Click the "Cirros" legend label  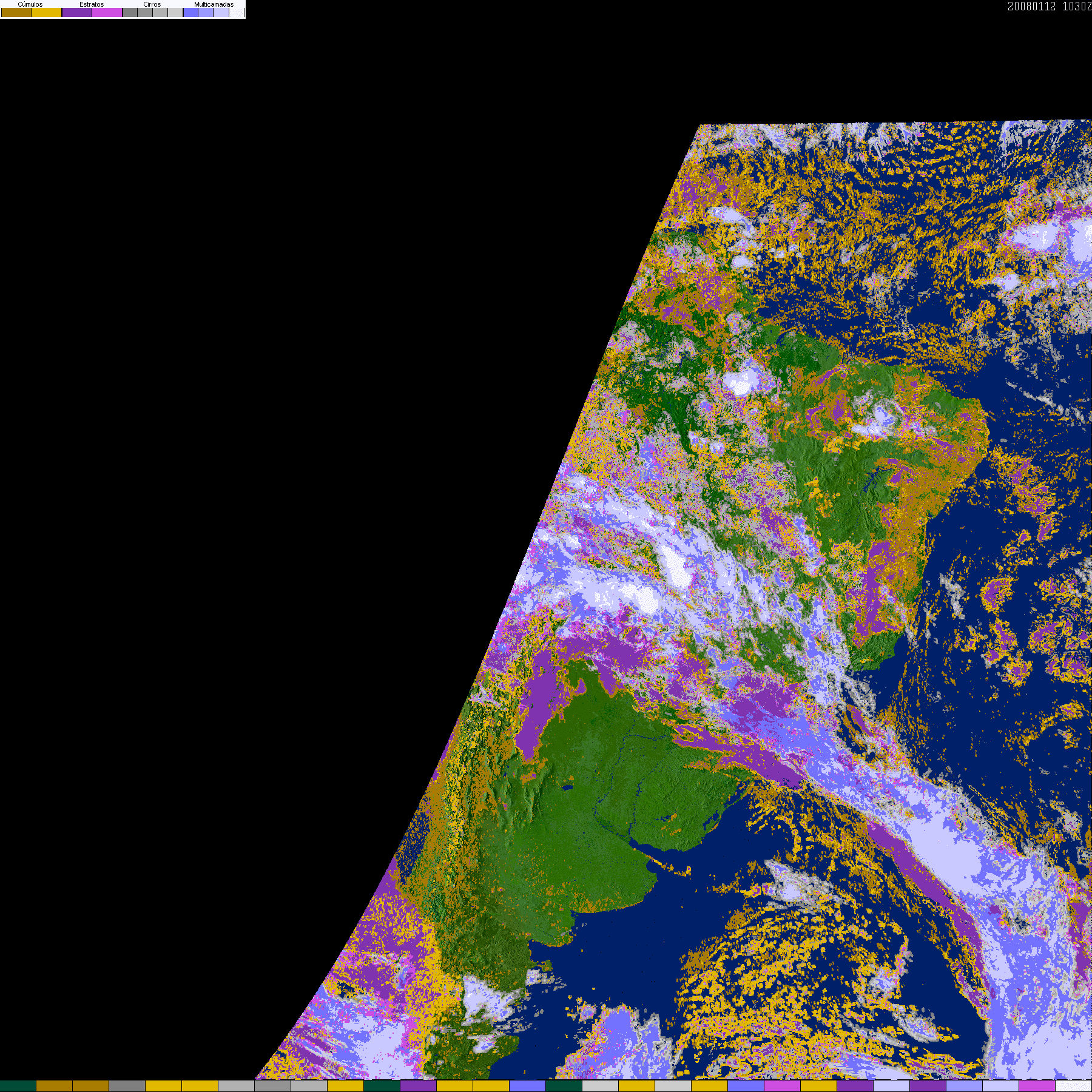tap(152, 4)
